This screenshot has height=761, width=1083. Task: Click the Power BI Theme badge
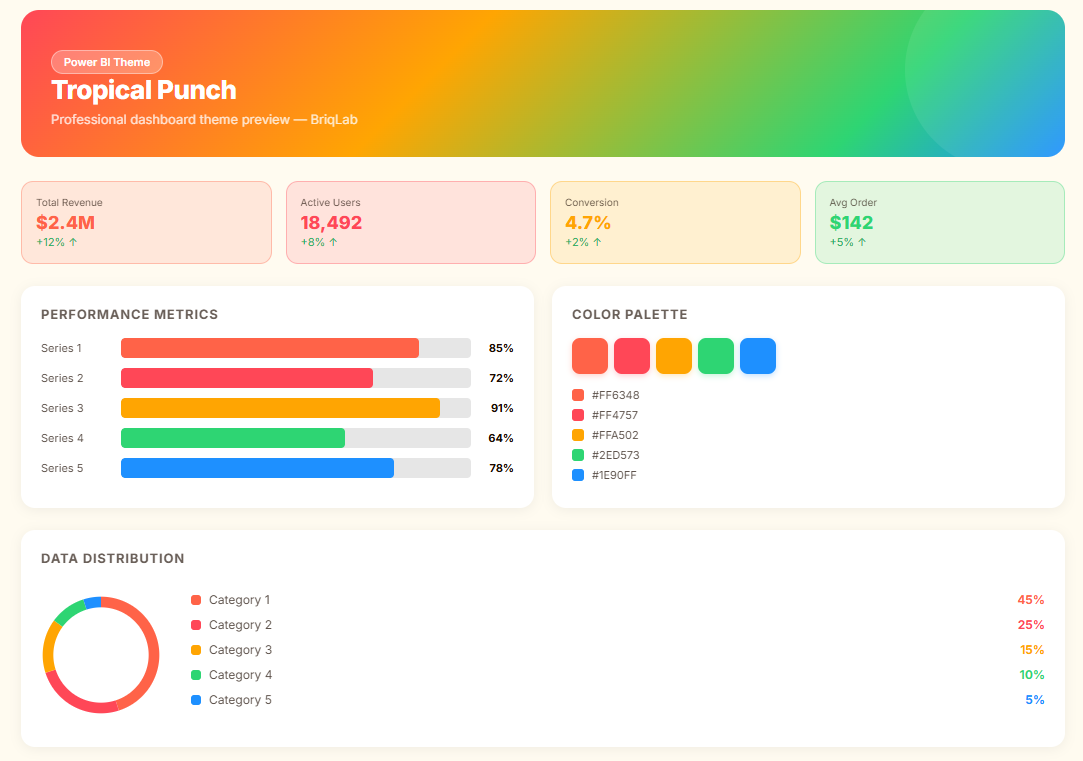[x=107, y=62]
